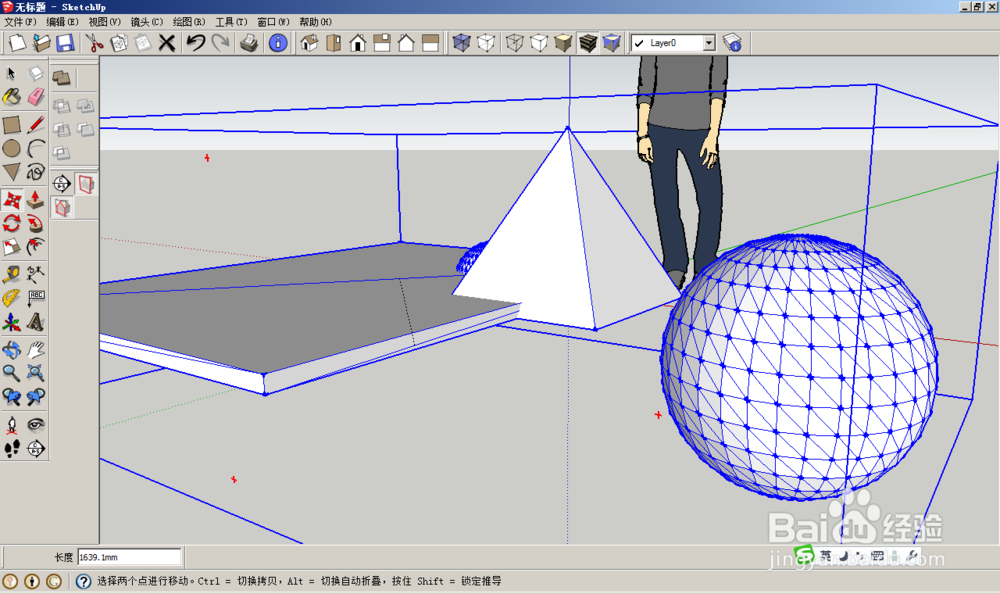1000x594 pixels.
Task: Activate the Paint Bucket tool
Action: pyautogui.click(x=12, y=96)
